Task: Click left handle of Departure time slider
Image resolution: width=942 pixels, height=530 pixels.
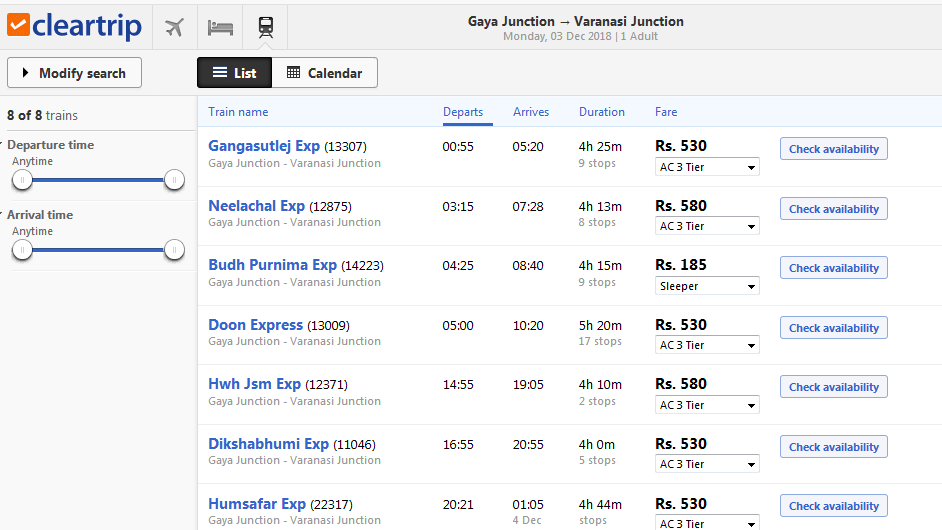Action: [x=22, y=180]
